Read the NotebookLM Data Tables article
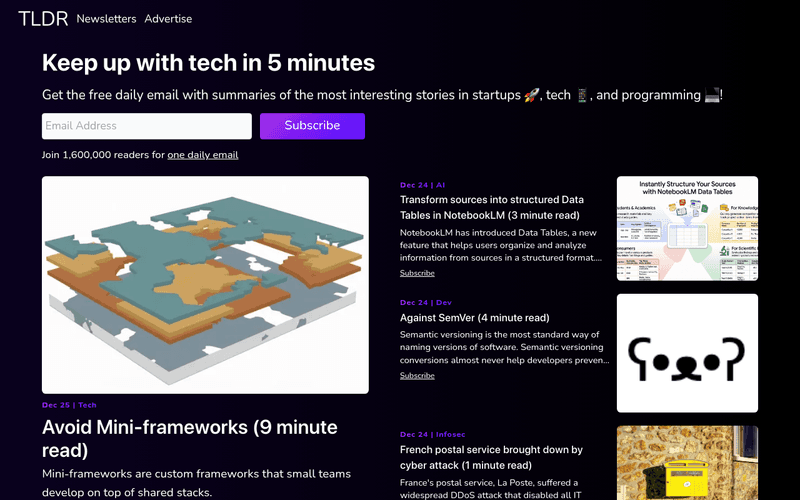Screen dimensions: 800x500 coord(492,207)
